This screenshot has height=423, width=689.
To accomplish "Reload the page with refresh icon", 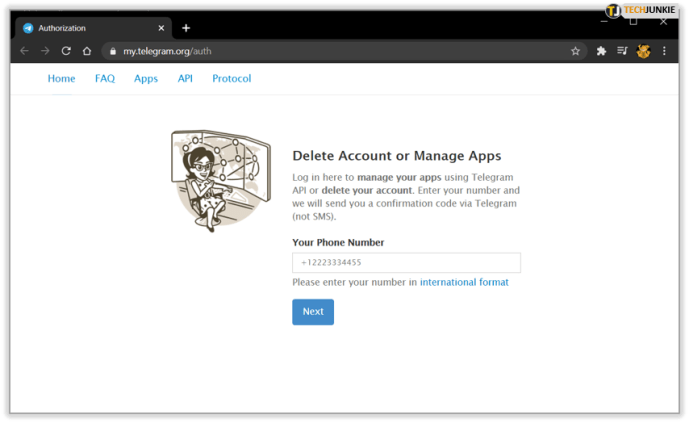I will pyautogui.click(x=66, y=51).
